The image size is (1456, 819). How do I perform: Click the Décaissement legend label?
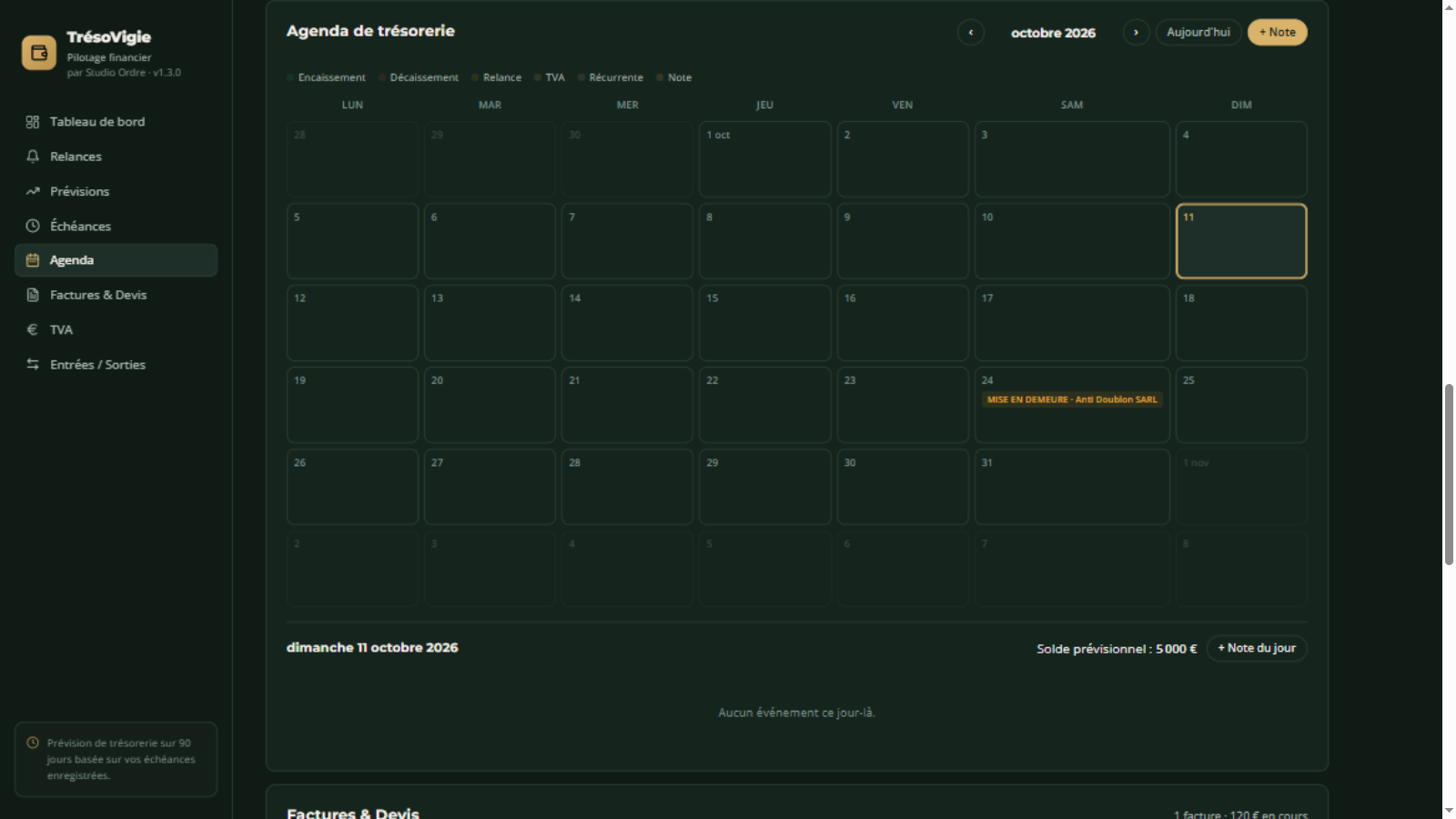tap(424, 78)
